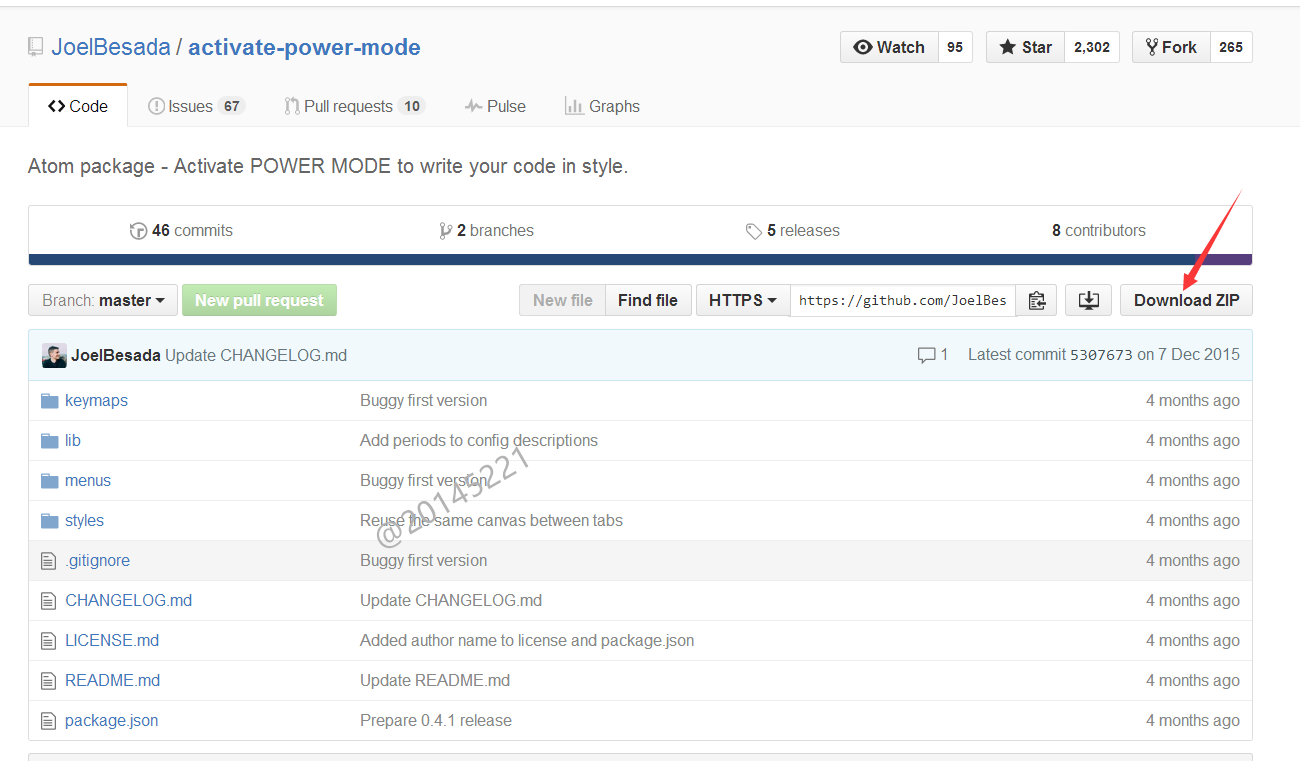Click the branch icon next to 2 branches

[445, 231]
